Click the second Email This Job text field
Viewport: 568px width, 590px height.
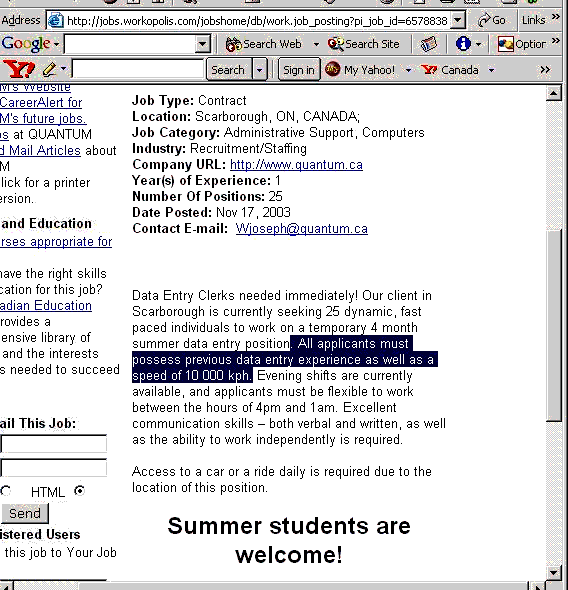click(53, 468)
